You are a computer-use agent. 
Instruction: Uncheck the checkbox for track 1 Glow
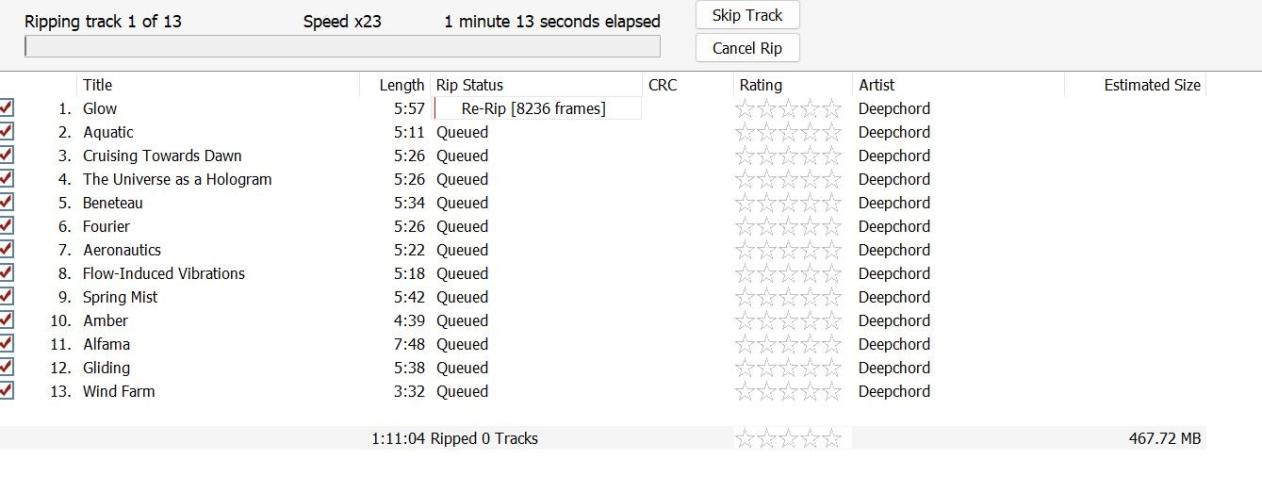click(8, 108)
